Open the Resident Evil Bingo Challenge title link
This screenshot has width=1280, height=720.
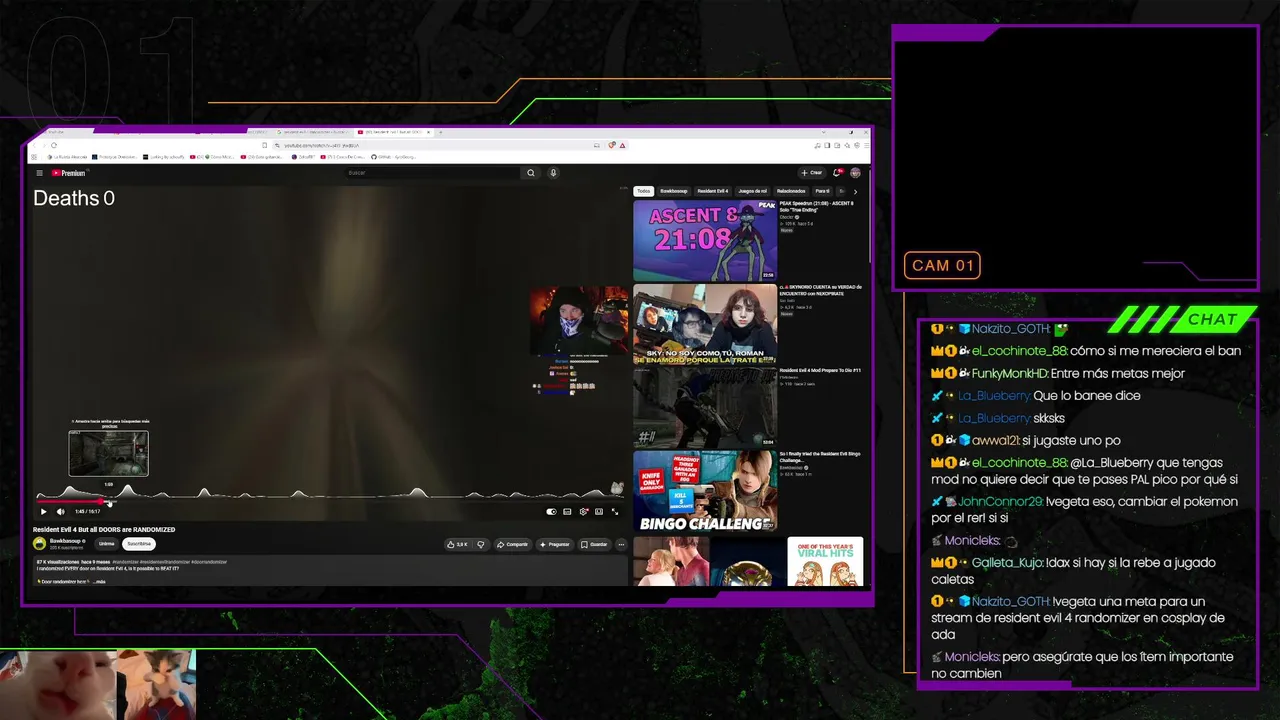pyautogui.click(x=820, y=457)
